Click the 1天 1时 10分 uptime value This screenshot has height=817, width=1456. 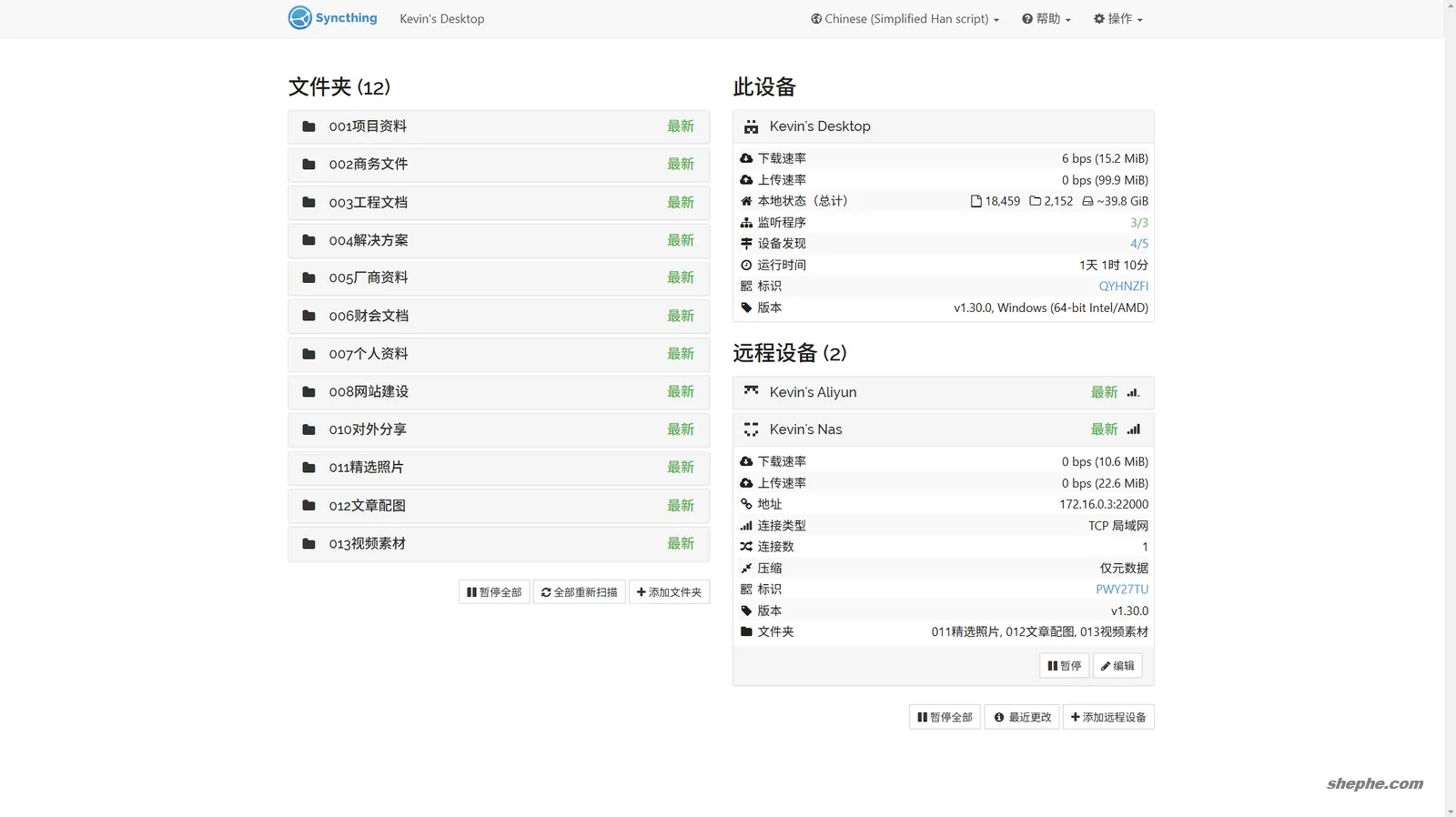1114,265
